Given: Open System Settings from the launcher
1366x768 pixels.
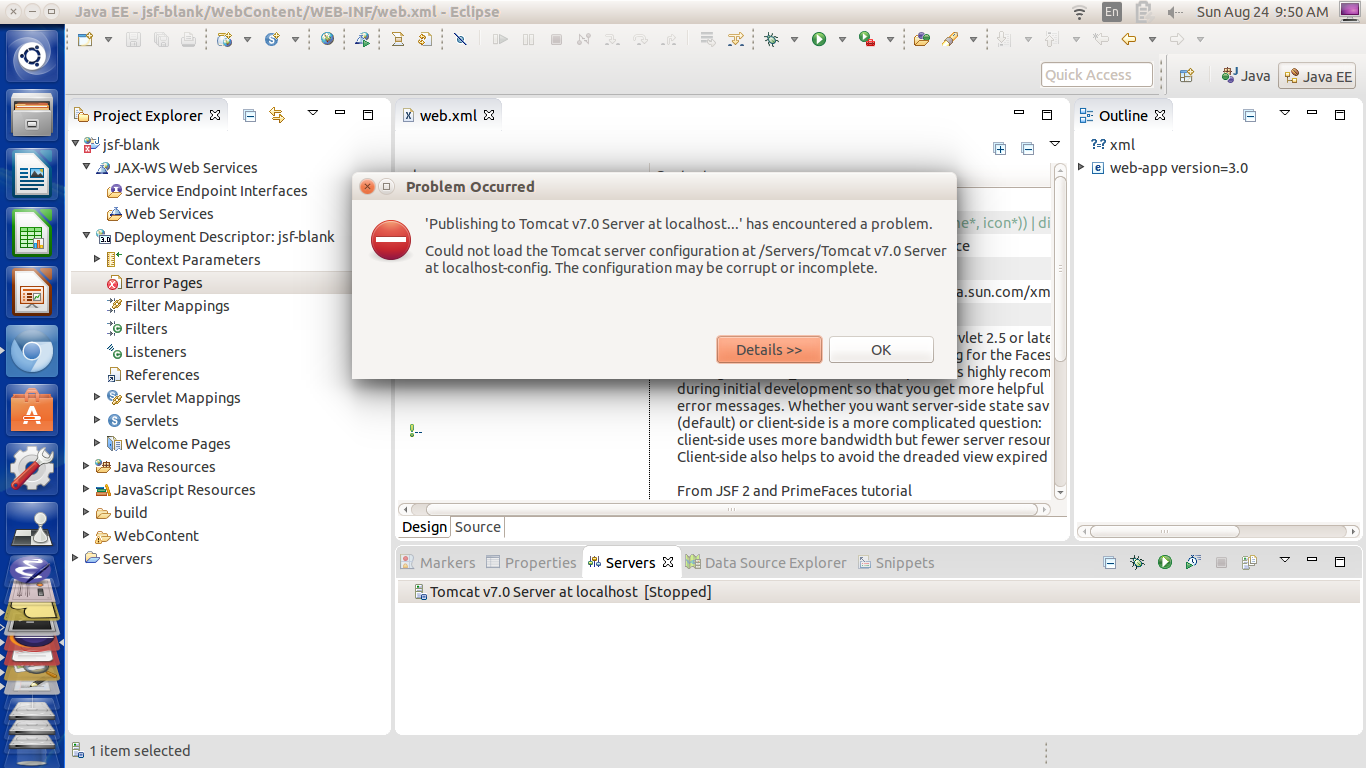Looking at the screenshot, I should pyautogui.click(x=32, y=468).
